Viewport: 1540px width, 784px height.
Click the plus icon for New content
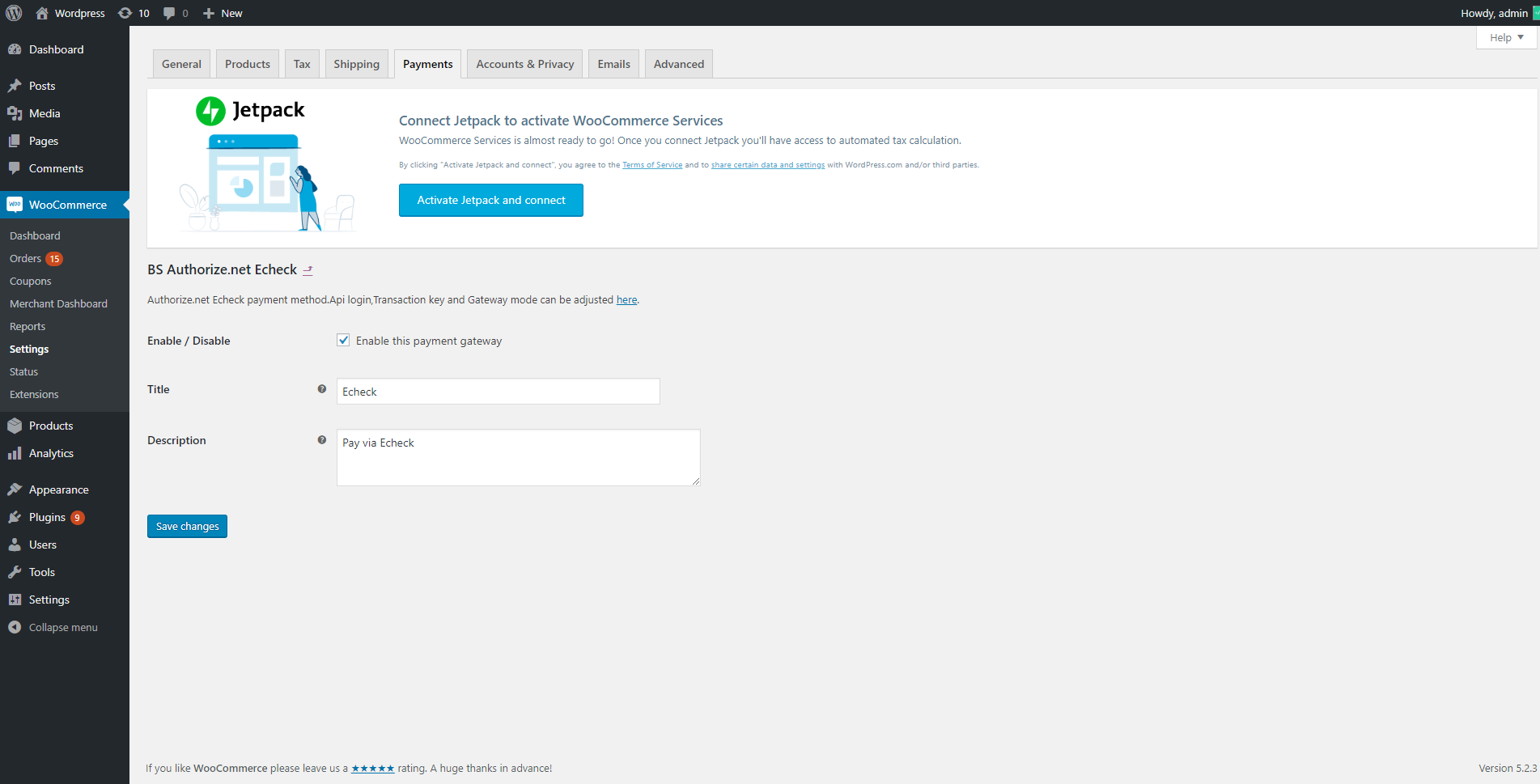(x=209, y=13)
